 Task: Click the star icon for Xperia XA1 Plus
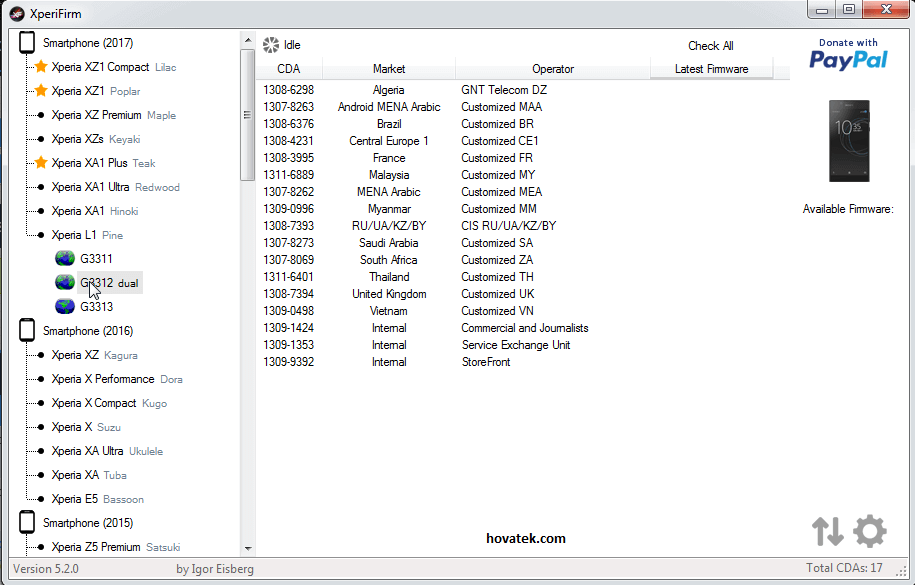[x=41, y=162]
